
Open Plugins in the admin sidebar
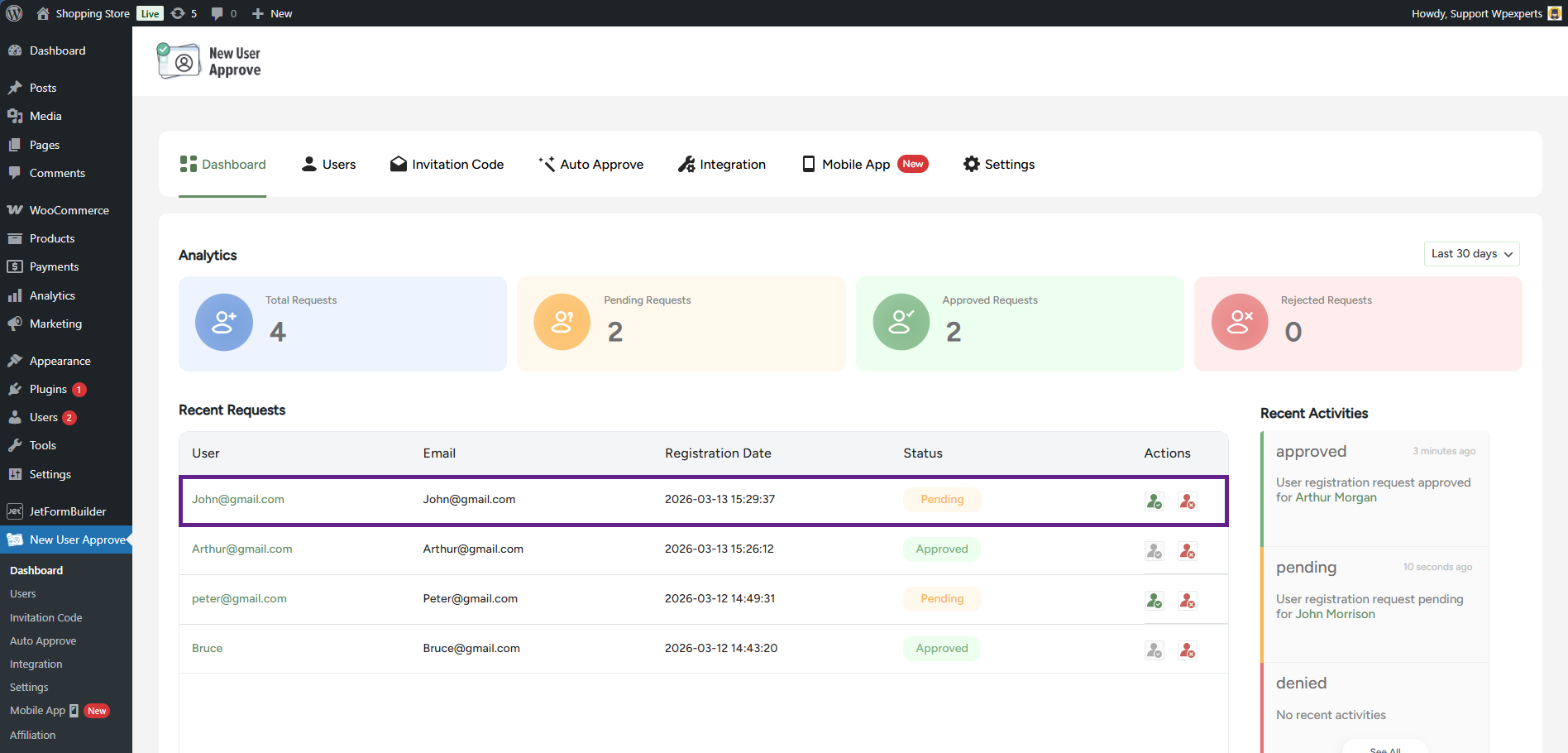coord(48,389)
